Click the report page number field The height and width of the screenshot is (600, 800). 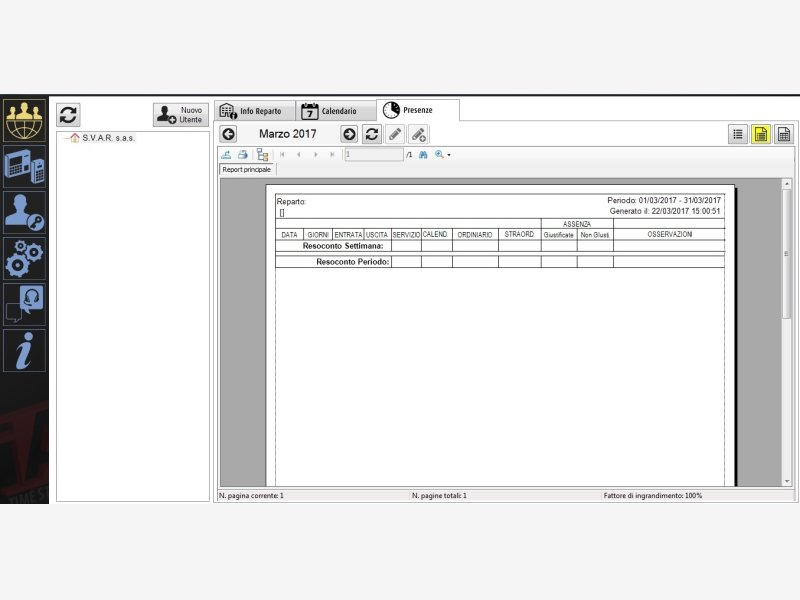(x=373, y=155)
